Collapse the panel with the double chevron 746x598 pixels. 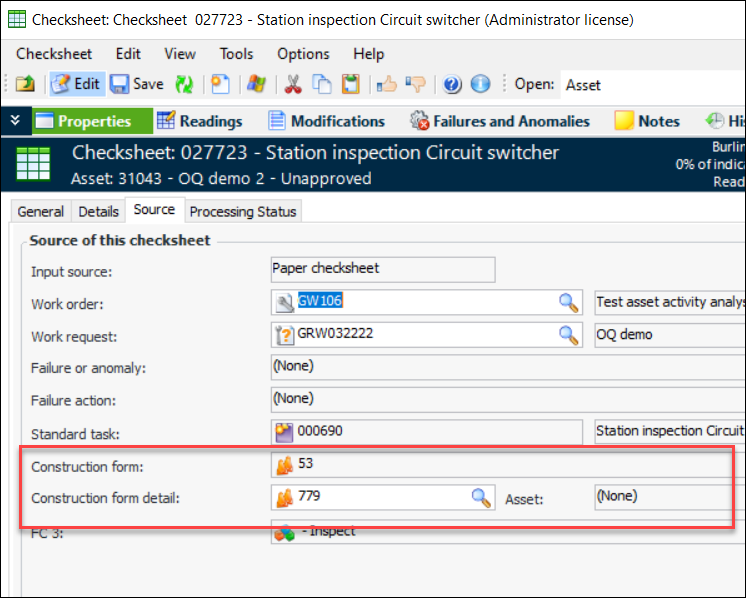14,121
